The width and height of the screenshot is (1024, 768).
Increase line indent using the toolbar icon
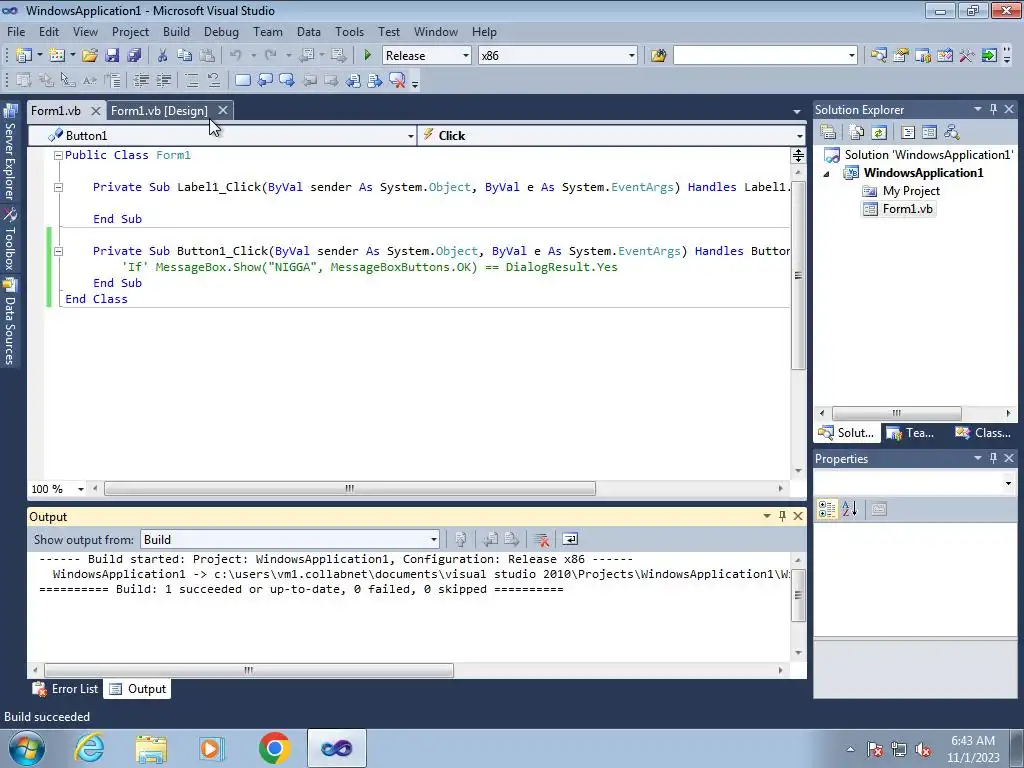(163, 80)
